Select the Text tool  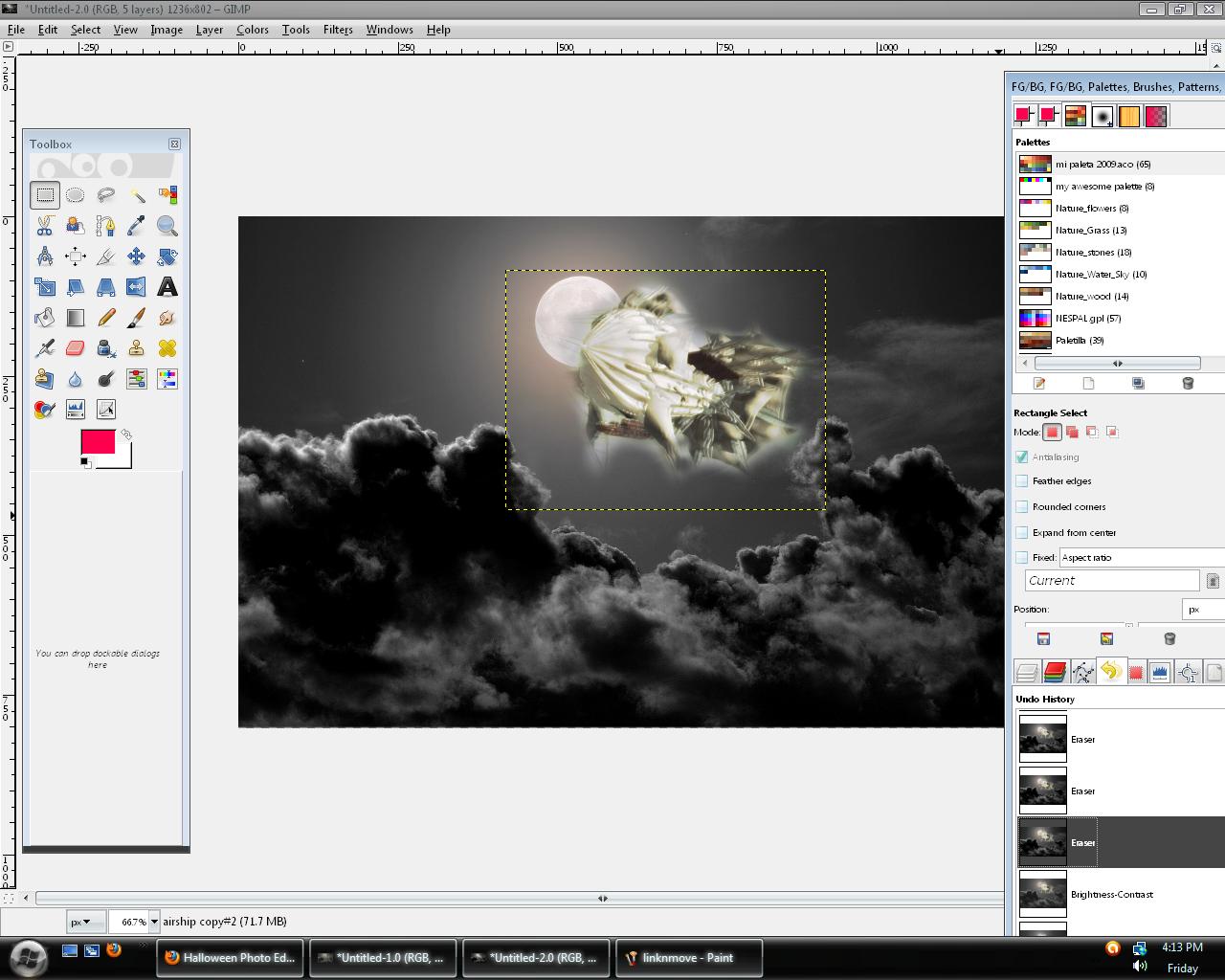point(167,287)
